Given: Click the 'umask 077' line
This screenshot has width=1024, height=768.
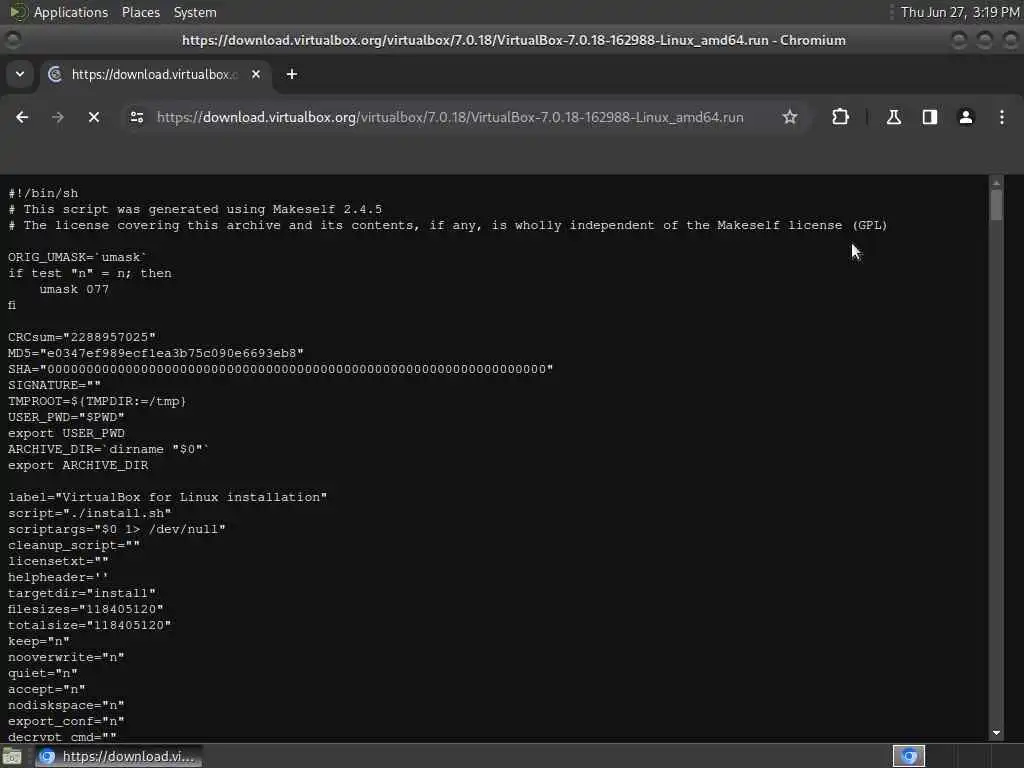Looking at the screenshot, I should click(74, 289).
